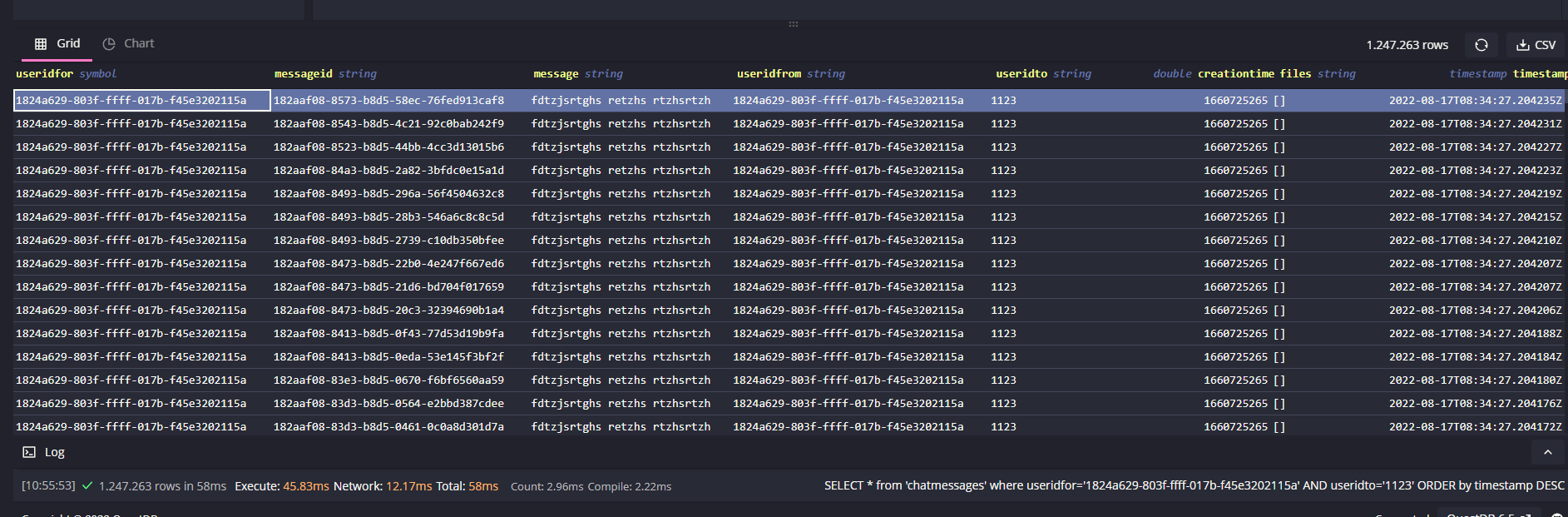This screenshot has height=517, width=1568.
Task: Select messageid 182aaf08-8413-b8d5-0eda-53e145f3bf2f
Action: coord(388,356)
